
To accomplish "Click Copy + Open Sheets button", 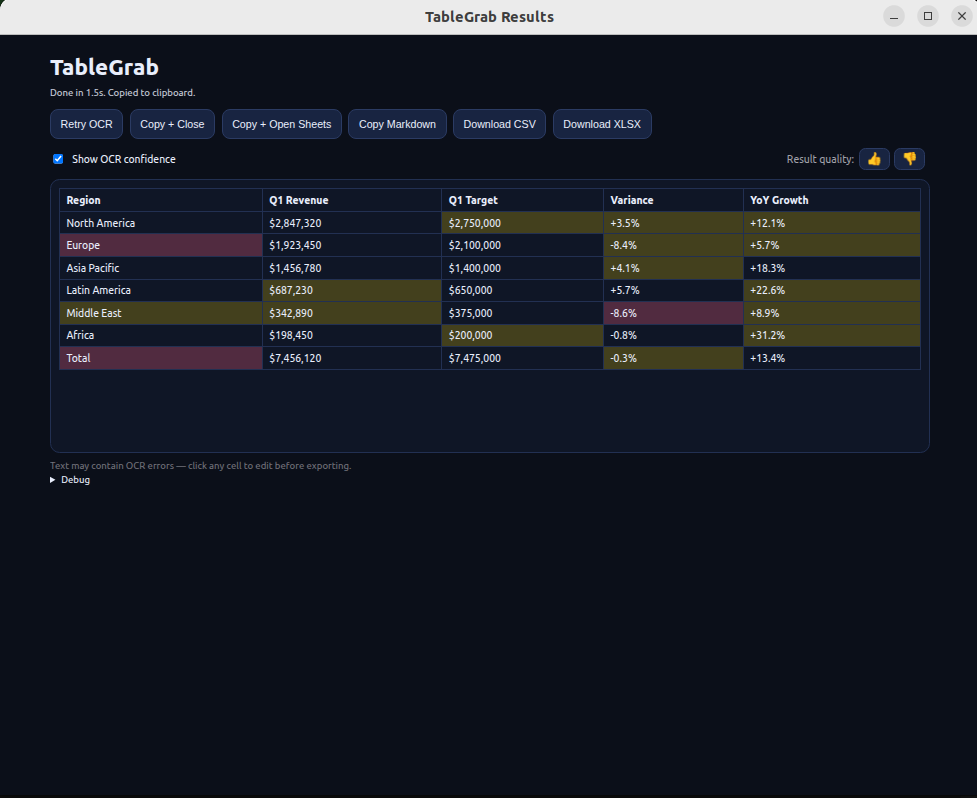I will 282,124.
